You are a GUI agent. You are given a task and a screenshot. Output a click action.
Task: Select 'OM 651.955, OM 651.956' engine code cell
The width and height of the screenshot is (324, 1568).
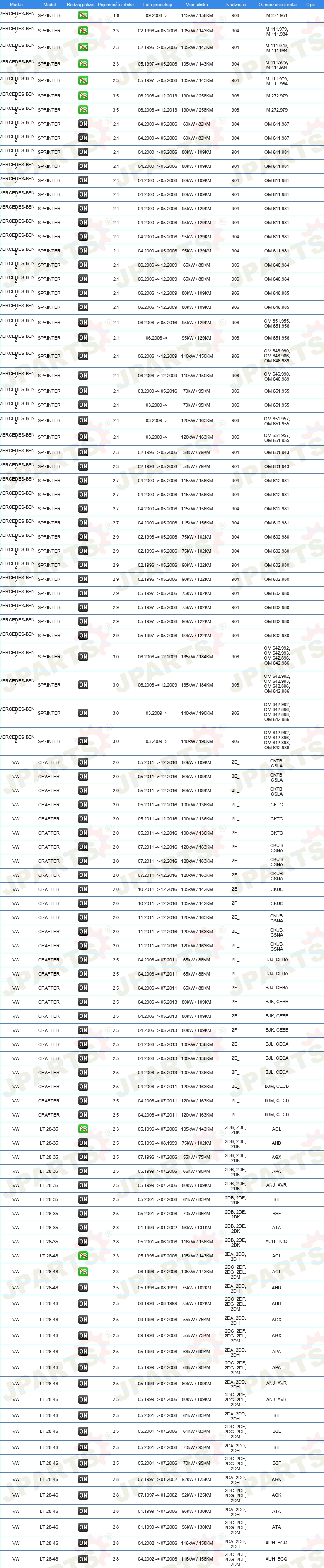coord(277,323)
